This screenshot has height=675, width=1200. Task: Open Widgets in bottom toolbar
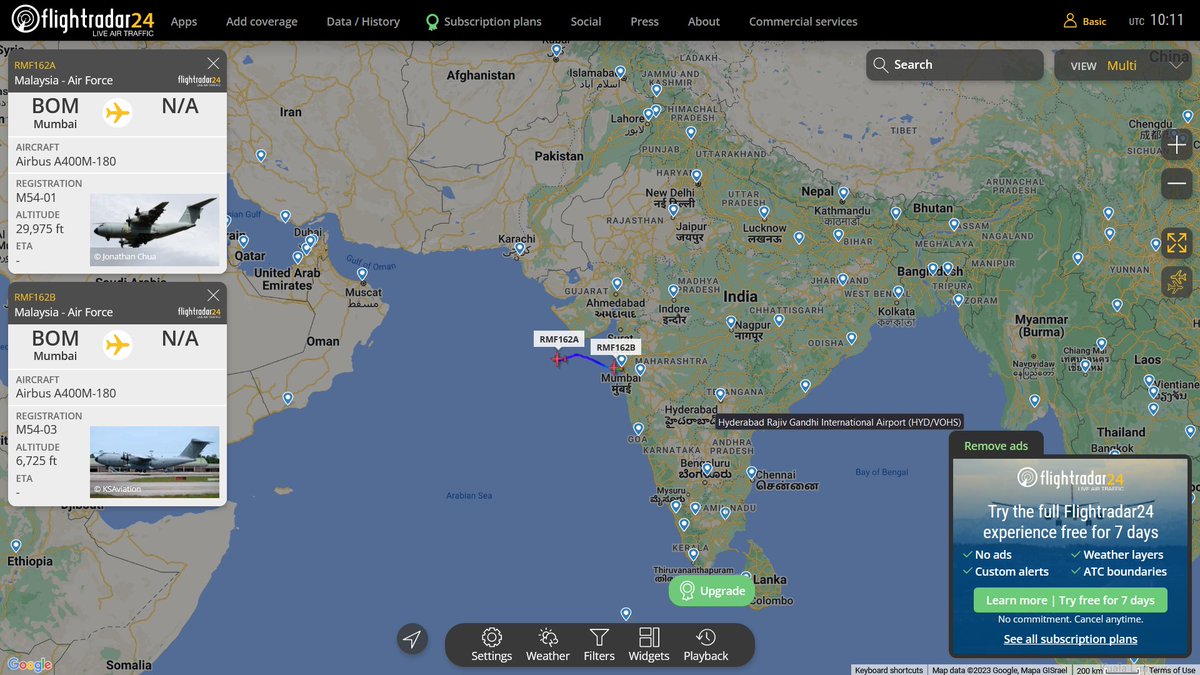point(649,645)
